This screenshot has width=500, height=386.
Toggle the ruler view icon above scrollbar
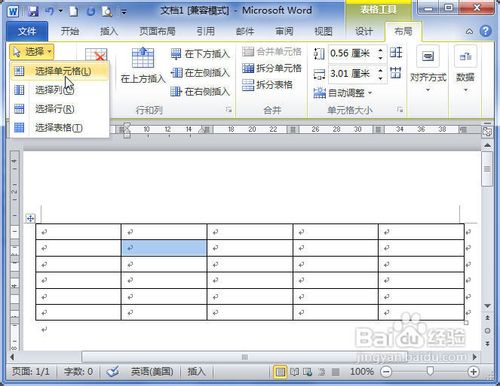[x=487, y=132]
